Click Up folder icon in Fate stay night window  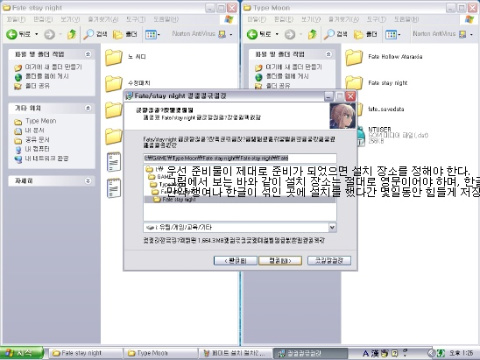tap(71, 34)
